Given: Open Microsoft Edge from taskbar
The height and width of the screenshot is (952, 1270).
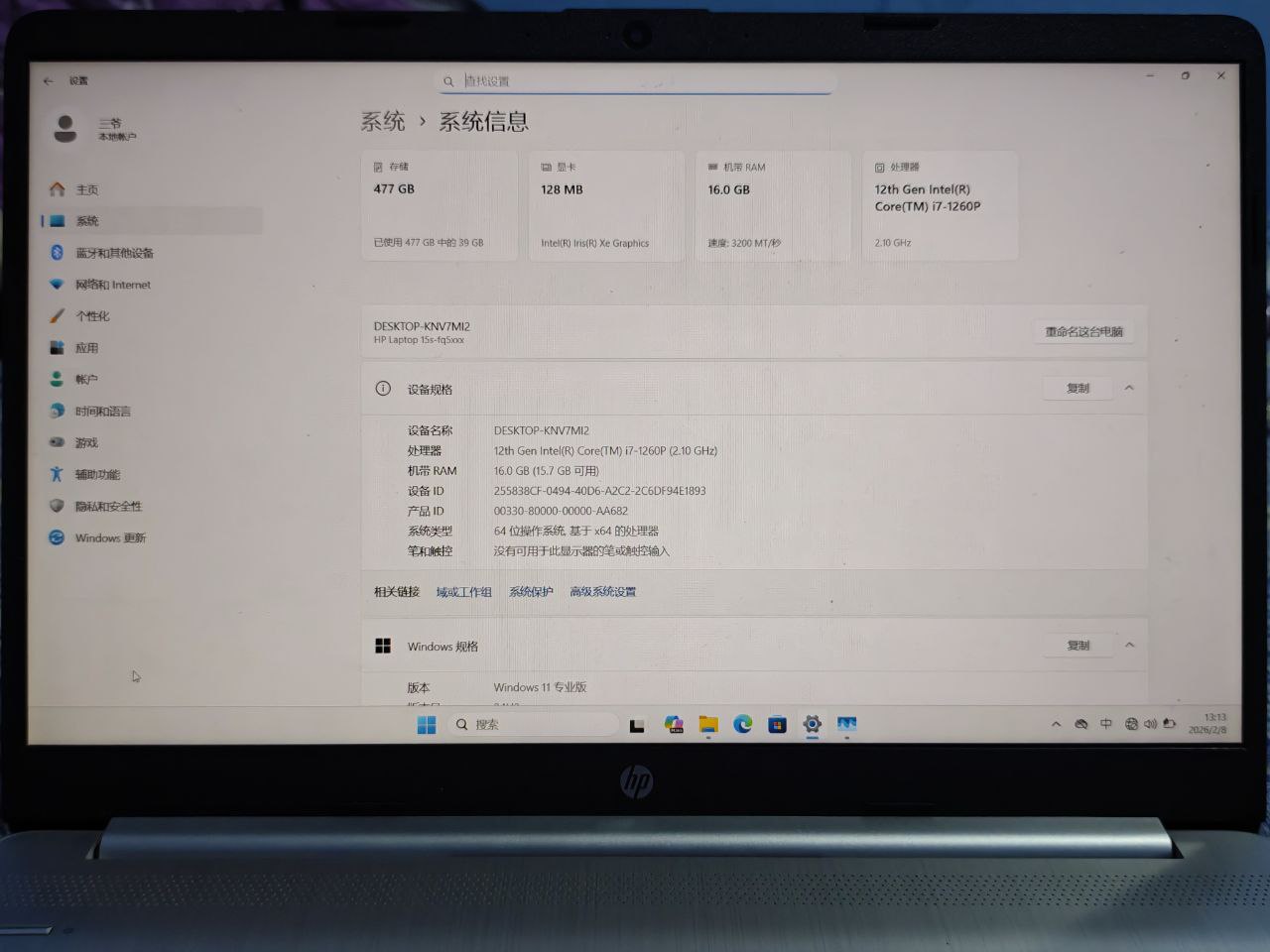Looking at the screenshot, I should tap(743, 725).
